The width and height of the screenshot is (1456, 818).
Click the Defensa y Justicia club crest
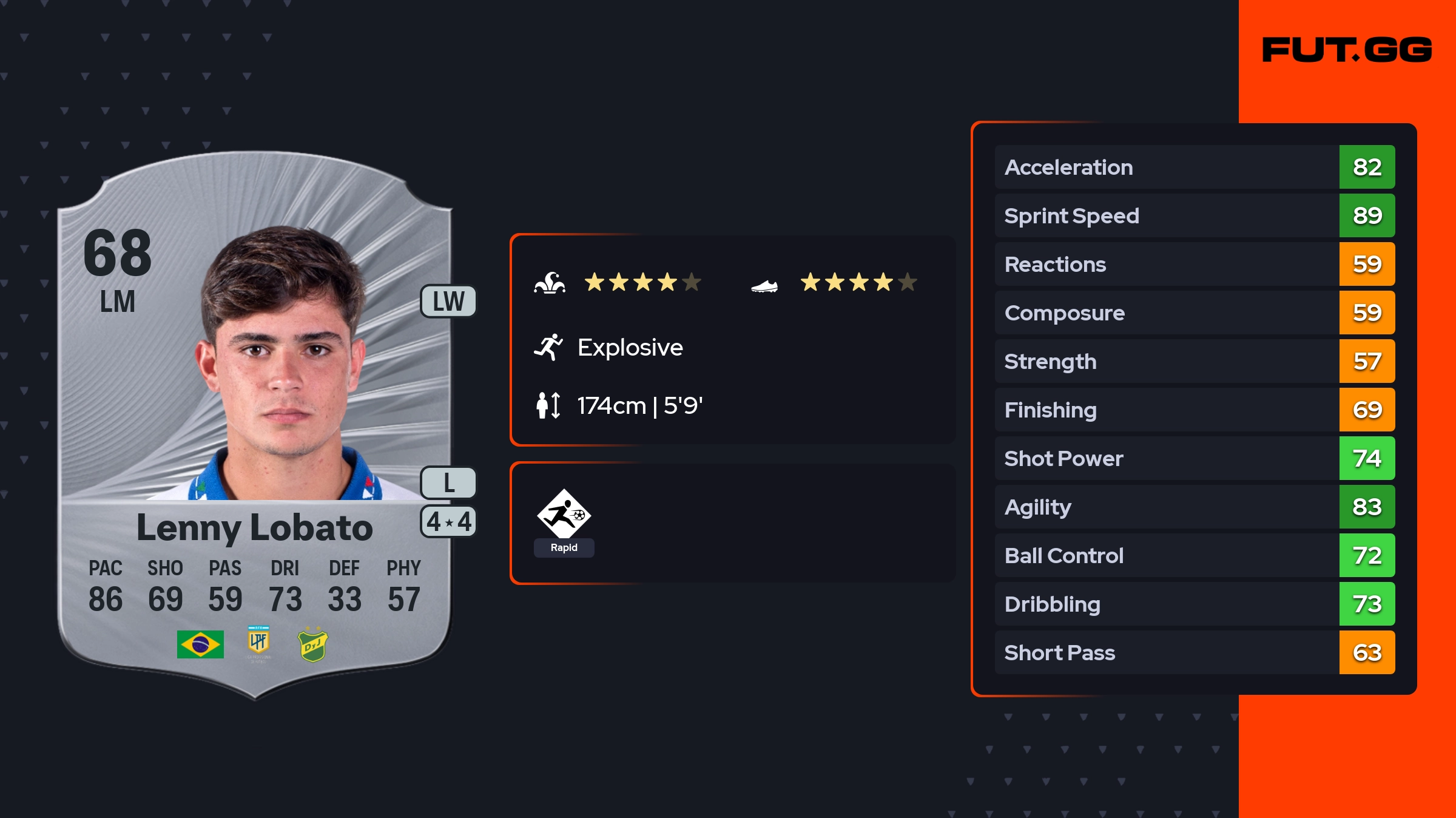313,644
